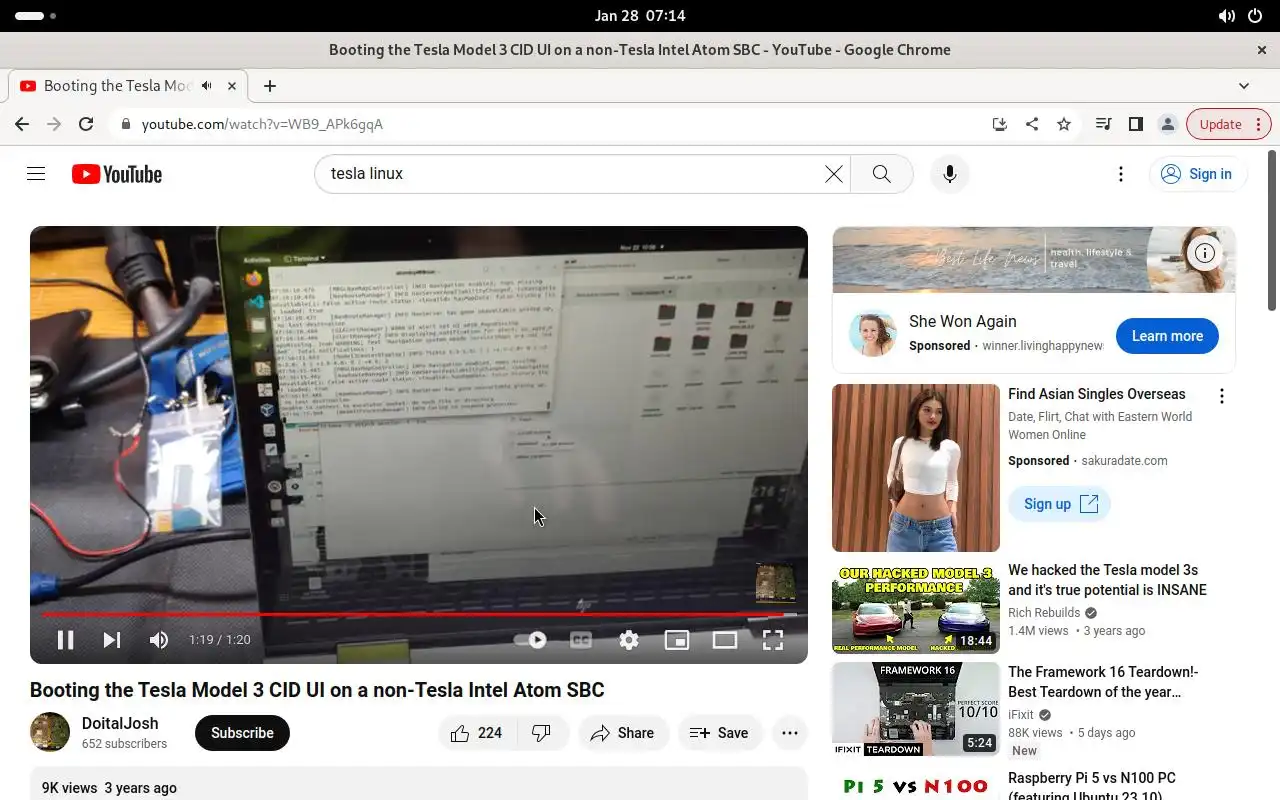Mute the video player volume
Screen dimensions: 1280x800
[x=159, y=640]
